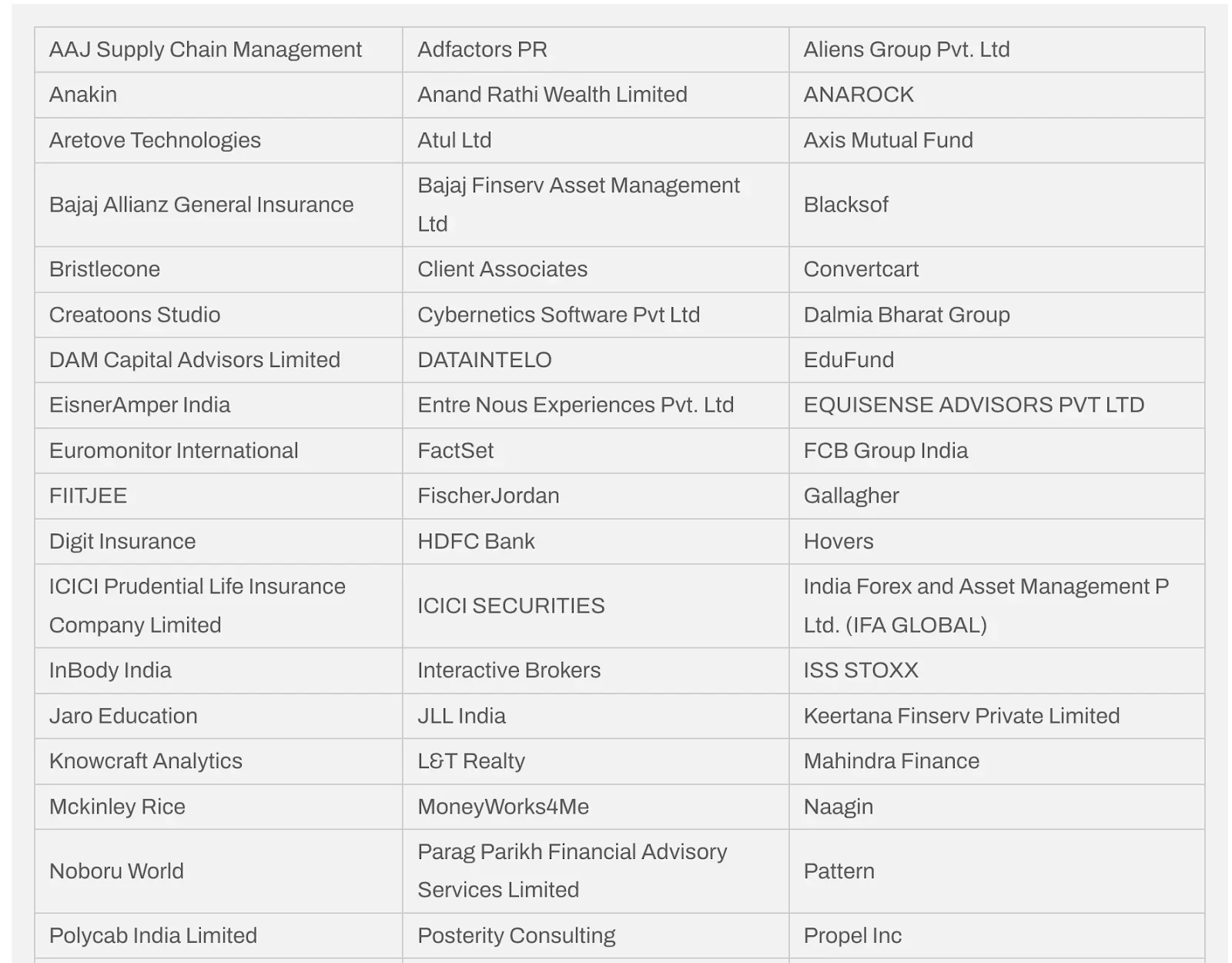Click on Dalmia Bharat Group
Viewport: 1232px width, 963px height.
coord(906,315)
